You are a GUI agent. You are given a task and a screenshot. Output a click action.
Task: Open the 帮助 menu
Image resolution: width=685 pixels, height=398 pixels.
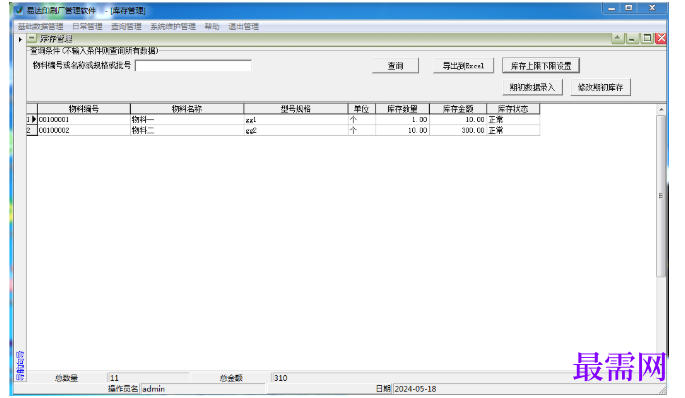click(x=212, y=27)
